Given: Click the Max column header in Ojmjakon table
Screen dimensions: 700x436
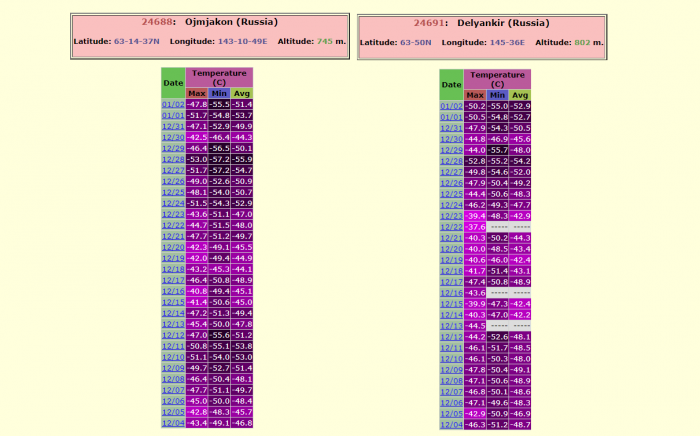Looking at the screenshot, I should tap(197, 93).
